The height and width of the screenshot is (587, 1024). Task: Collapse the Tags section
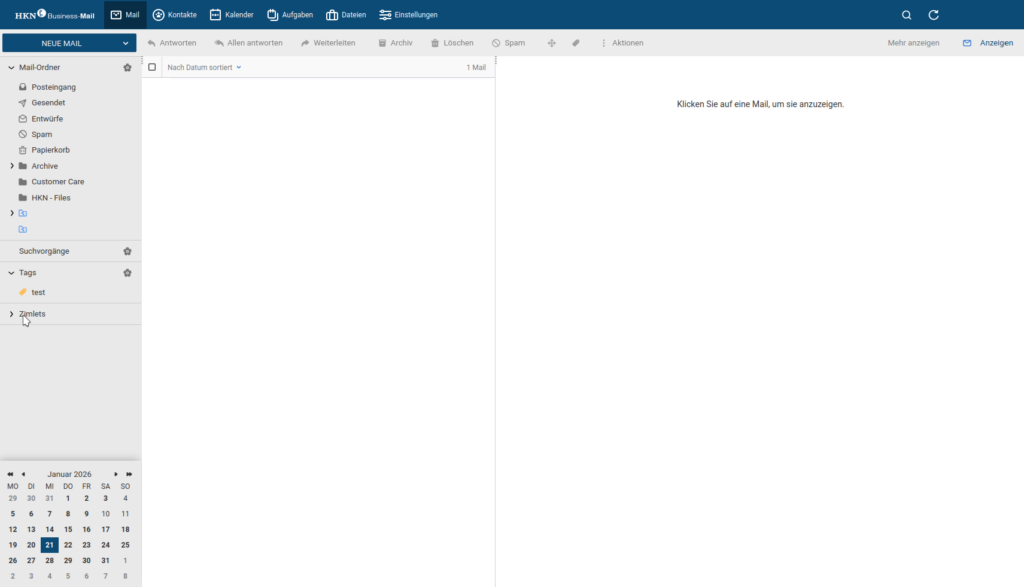12,273
